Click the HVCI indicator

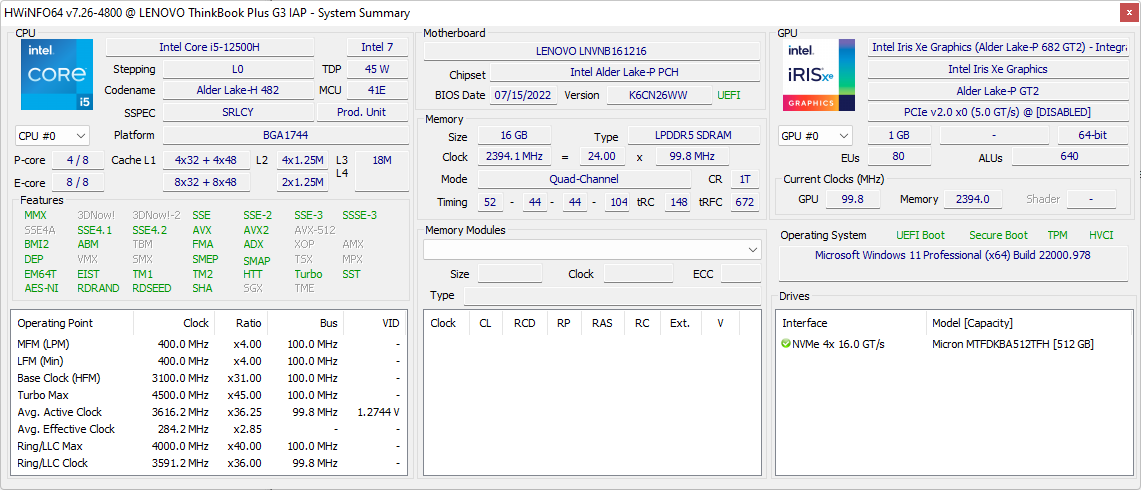(1101, 235)
